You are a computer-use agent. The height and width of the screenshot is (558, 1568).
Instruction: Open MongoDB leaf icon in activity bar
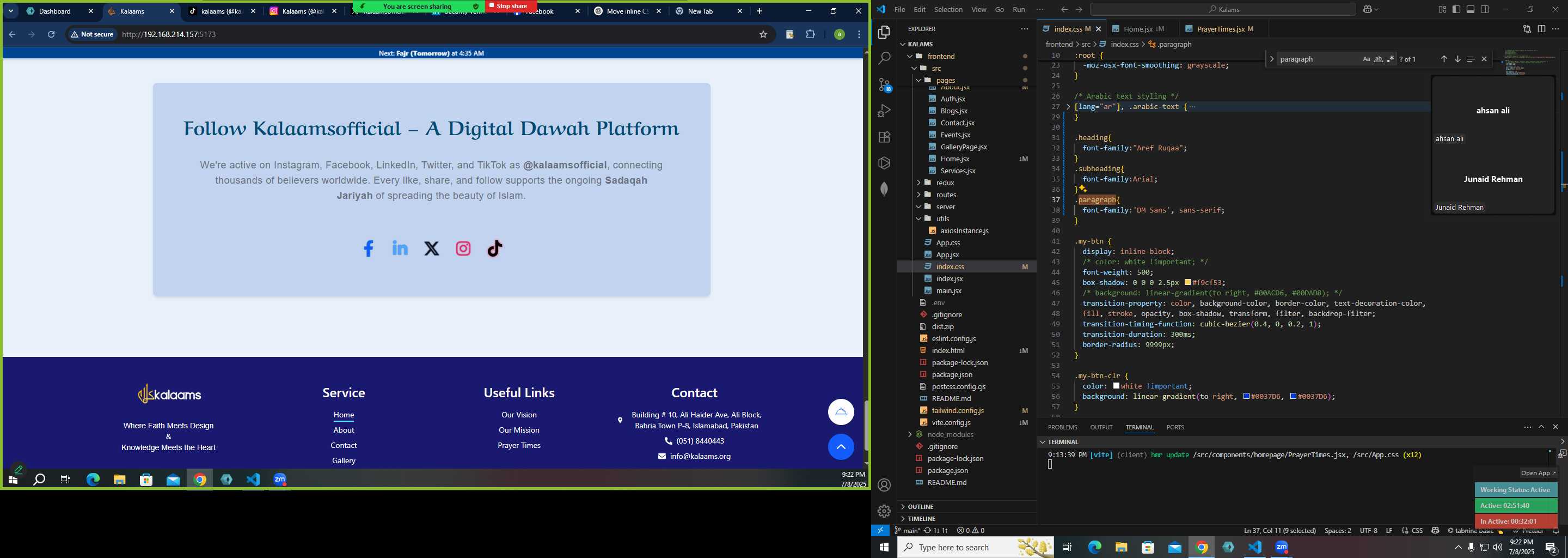[884, 189]
